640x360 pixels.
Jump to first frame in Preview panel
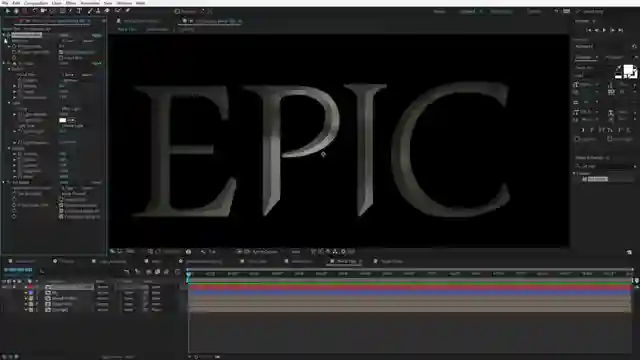tap(589, 30)
